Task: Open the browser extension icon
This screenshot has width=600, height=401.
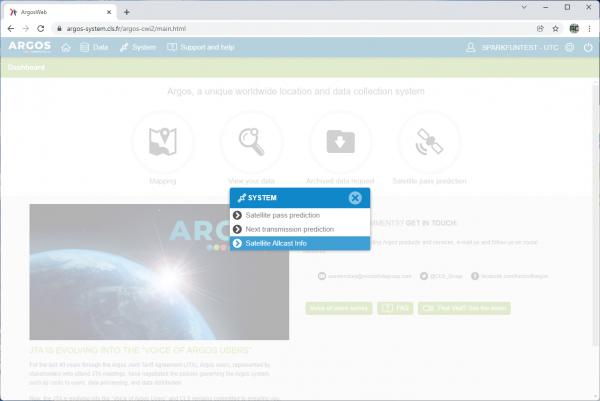Action: click(x=574, y=29)
